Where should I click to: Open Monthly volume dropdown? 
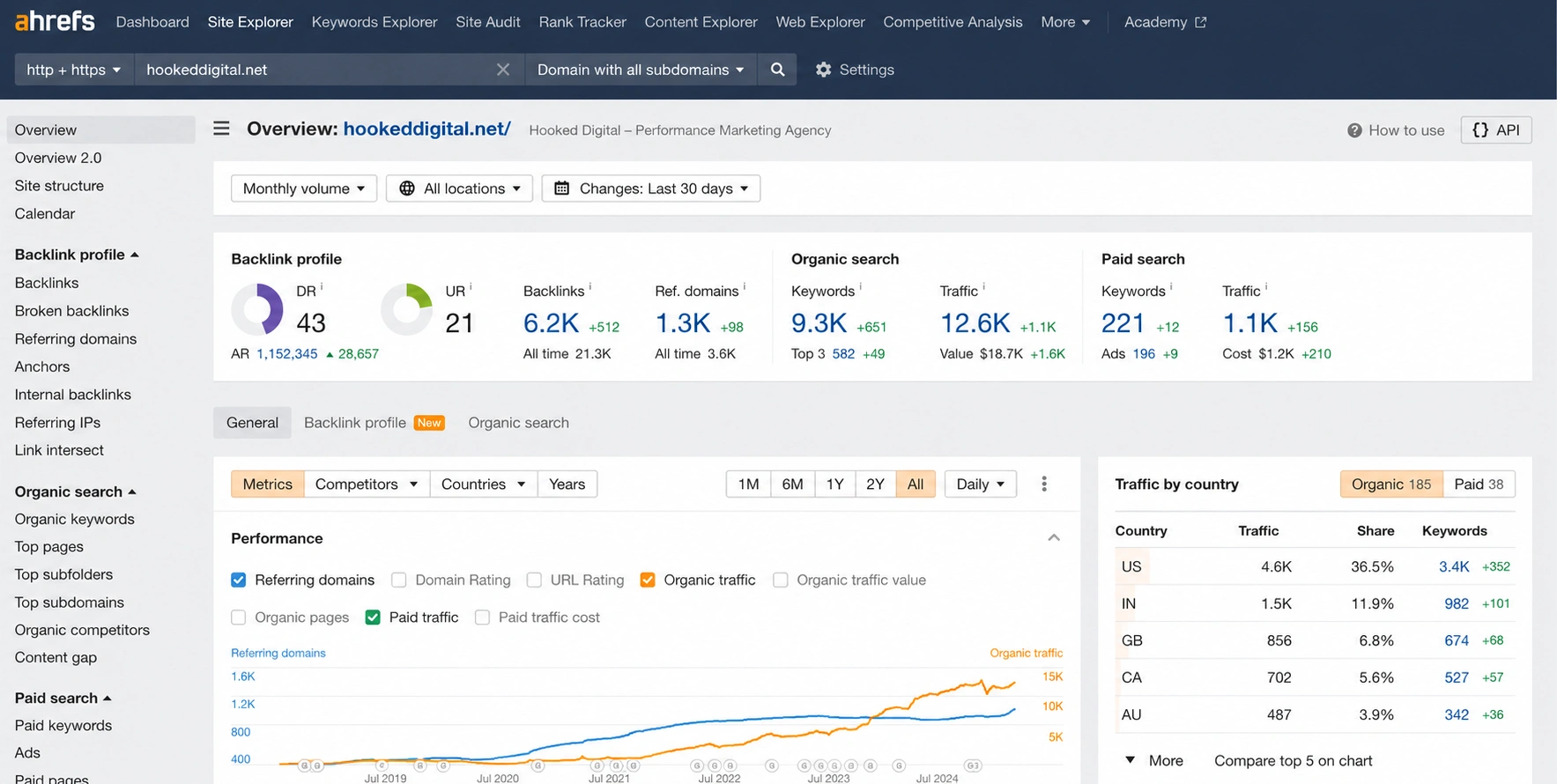coord(304,189)
